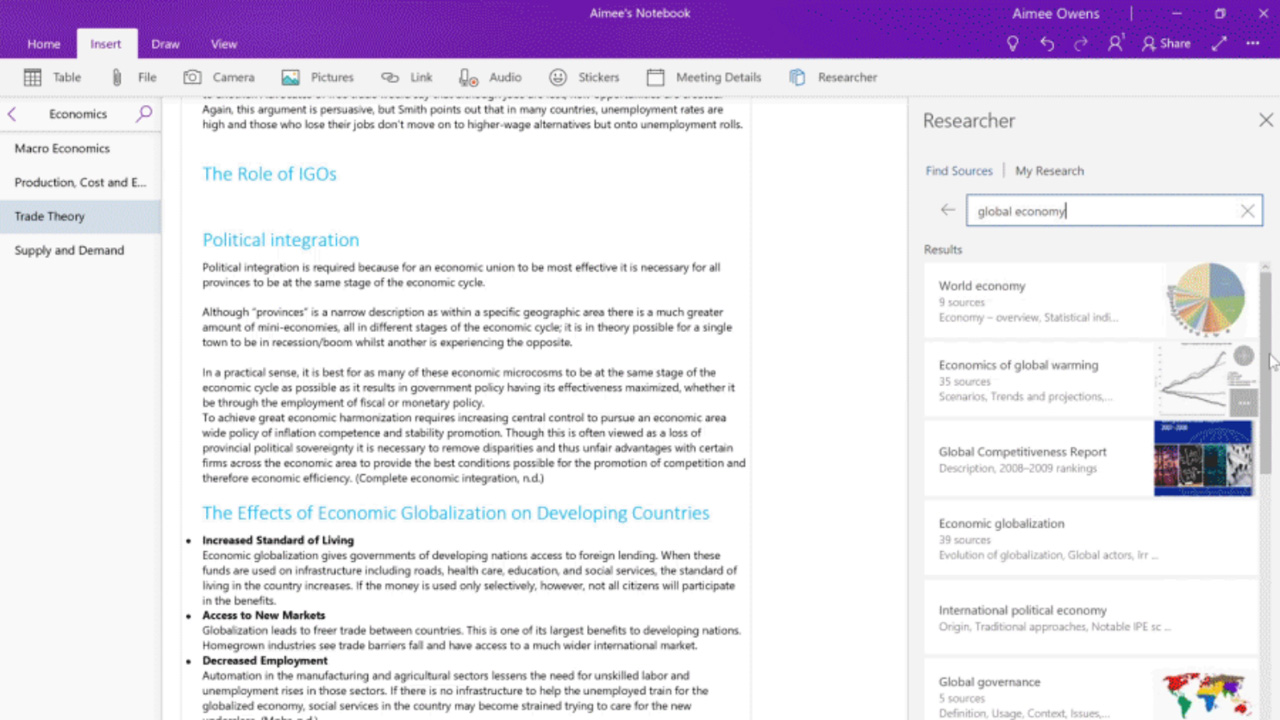Record Audio with the microphone icon

click(490, 77)
